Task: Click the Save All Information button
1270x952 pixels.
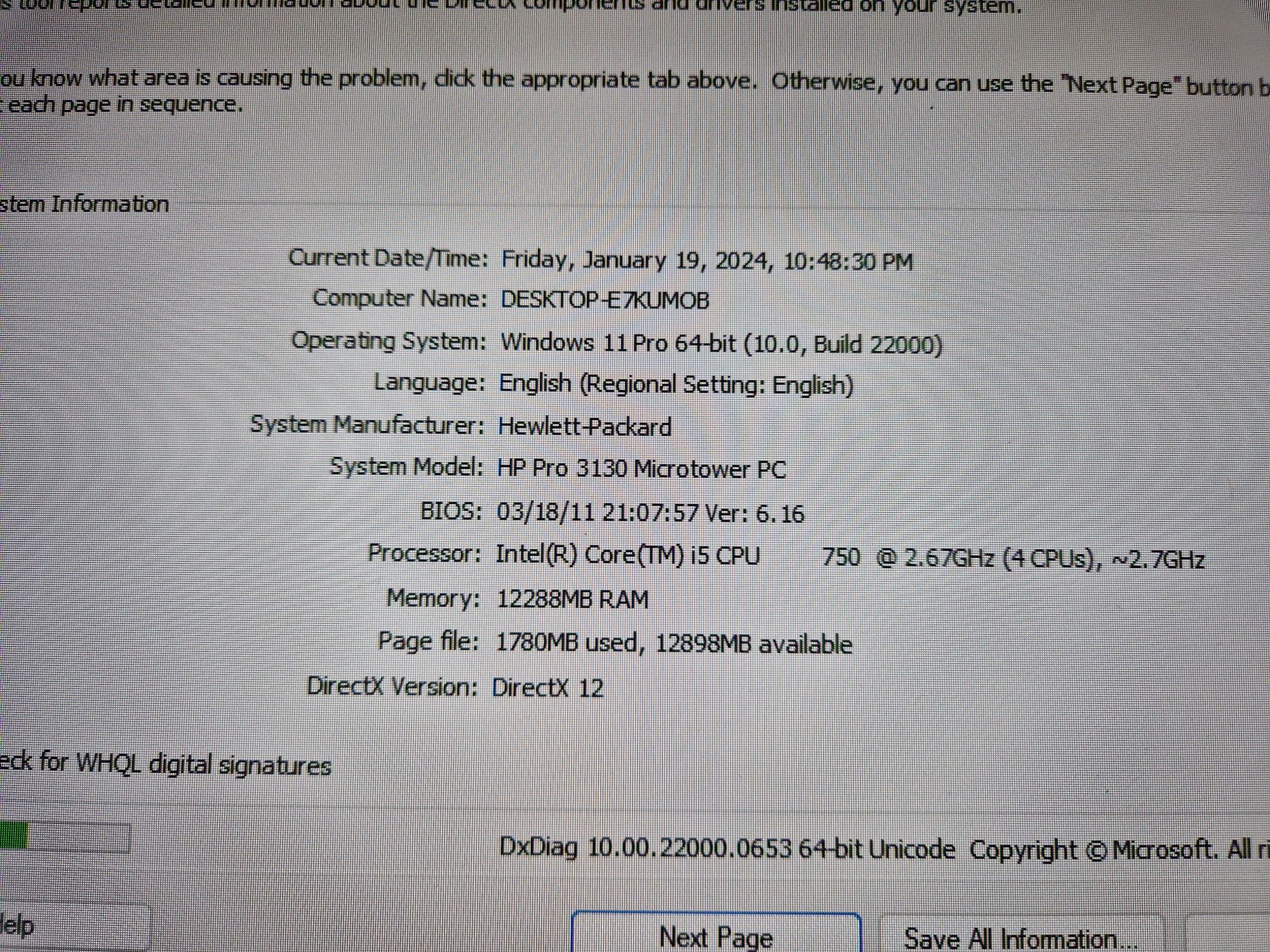Action: [x=1021, y=934]
